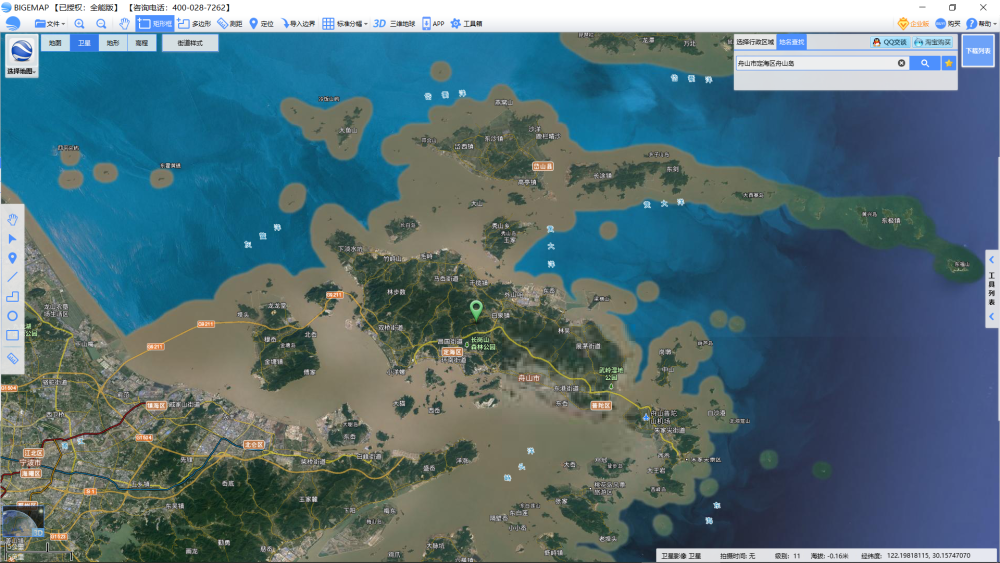Click the zoom out magnifier icon
This screenshot has width=1000, height=563.
click(x=101, y=23)
